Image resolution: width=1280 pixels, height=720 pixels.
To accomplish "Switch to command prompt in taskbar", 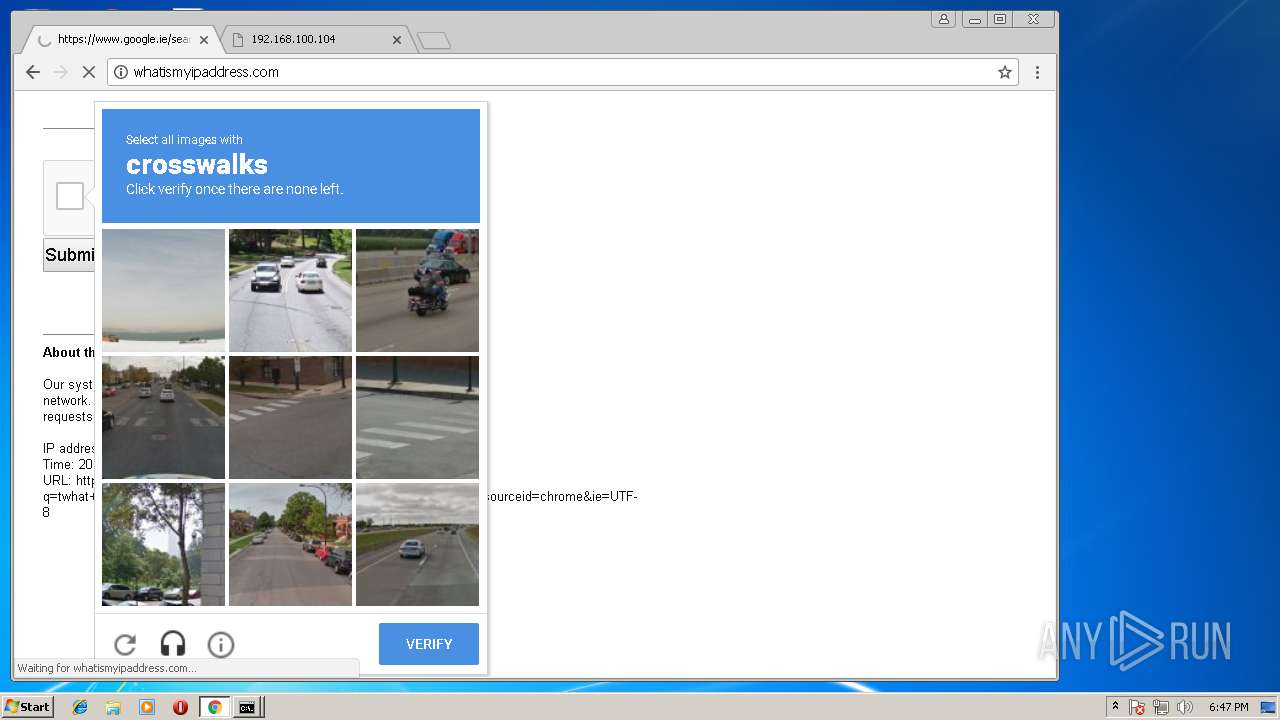I will [x=246, y=707].
